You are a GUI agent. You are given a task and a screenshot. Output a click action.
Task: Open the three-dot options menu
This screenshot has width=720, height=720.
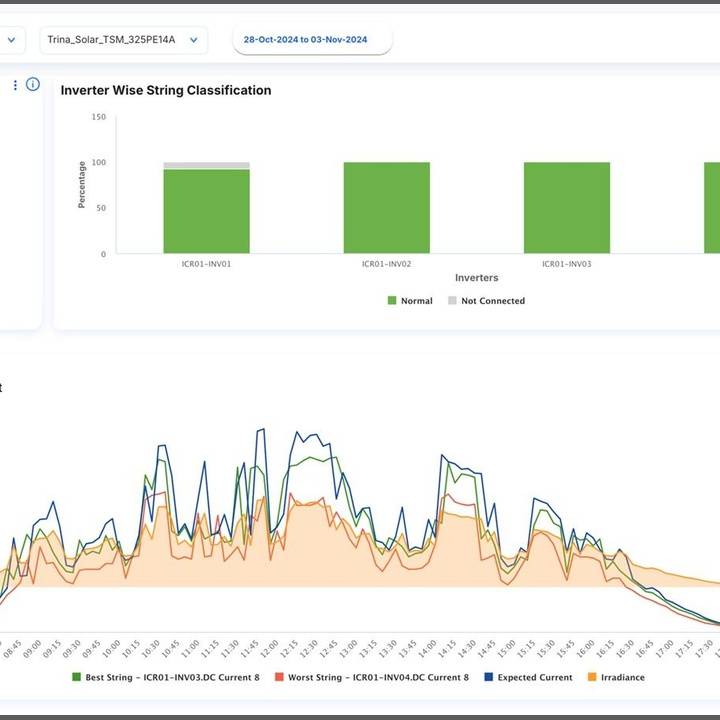pos(15,85)
